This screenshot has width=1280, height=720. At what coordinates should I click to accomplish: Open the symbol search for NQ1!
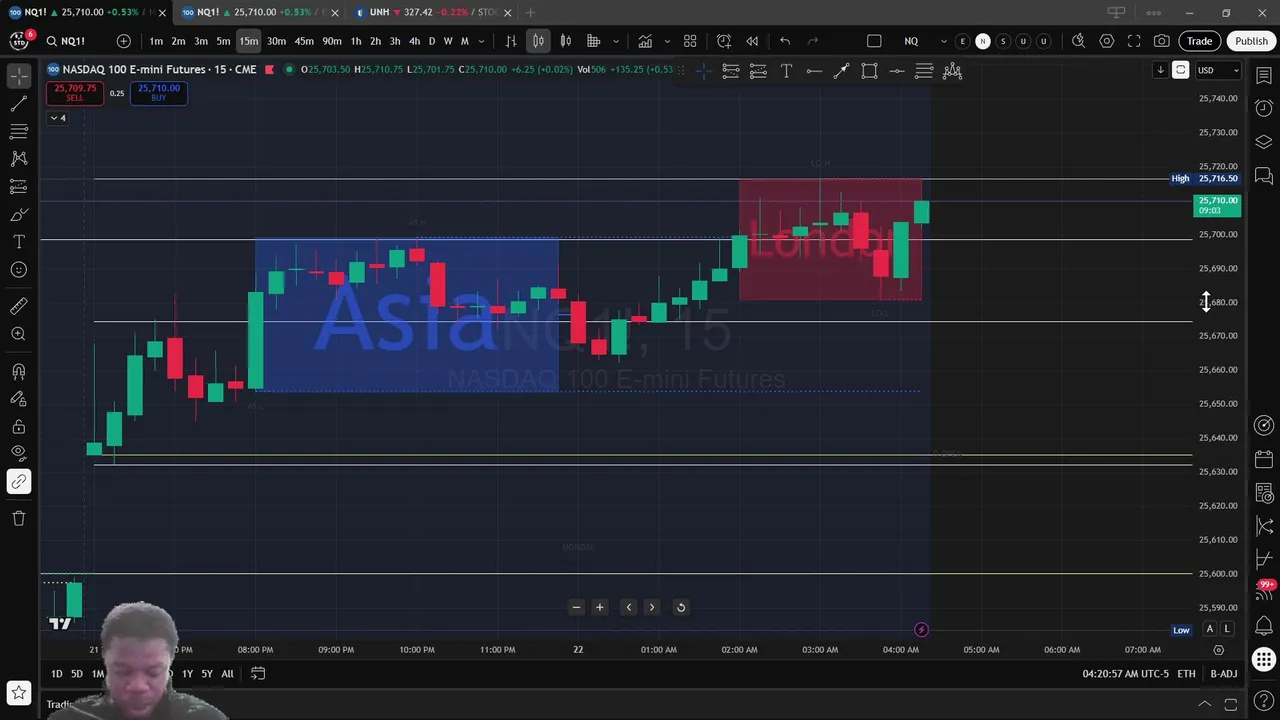(65, 41)
